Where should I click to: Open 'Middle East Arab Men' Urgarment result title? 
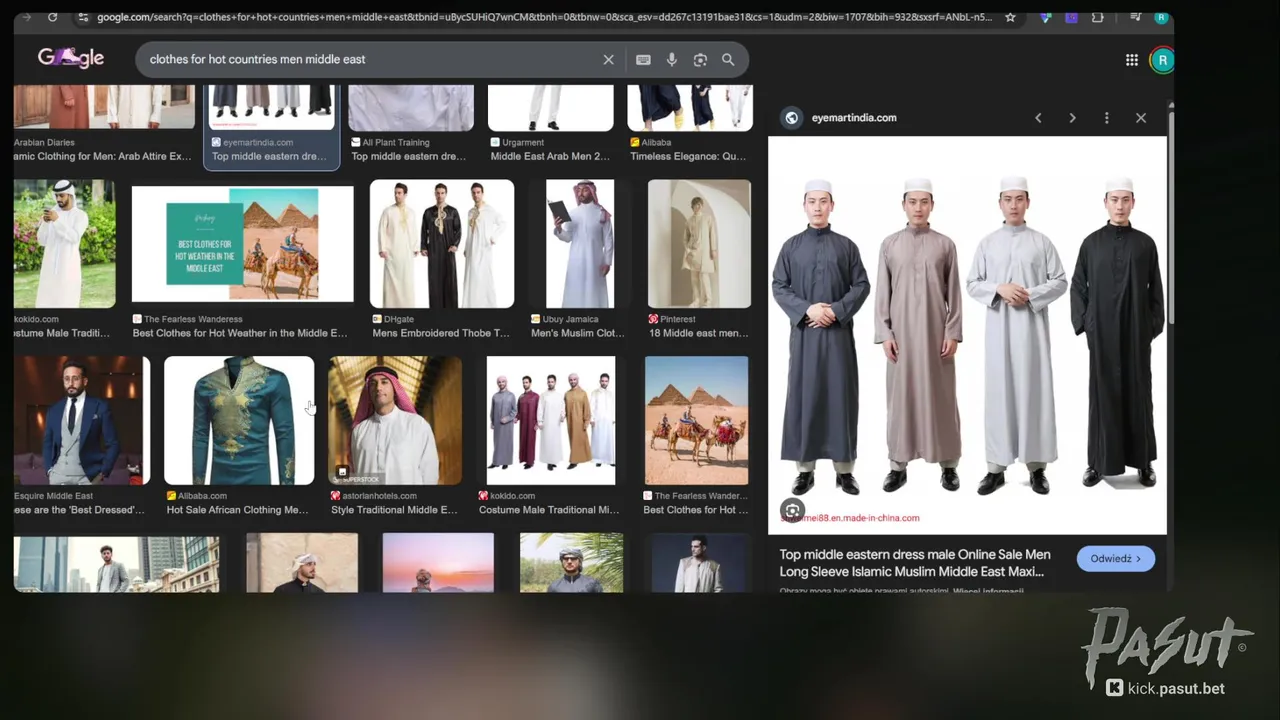(x=550, y=157)
